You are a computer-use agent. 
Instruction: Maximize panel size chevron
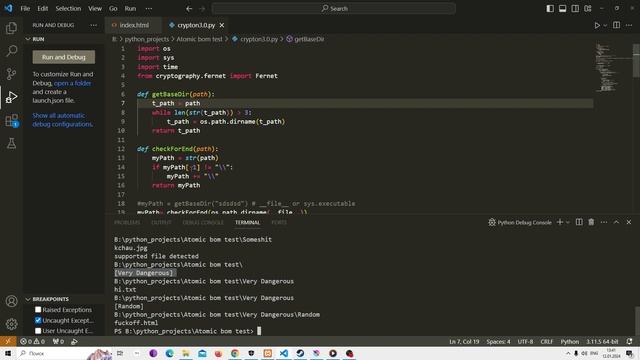(616, 222)
